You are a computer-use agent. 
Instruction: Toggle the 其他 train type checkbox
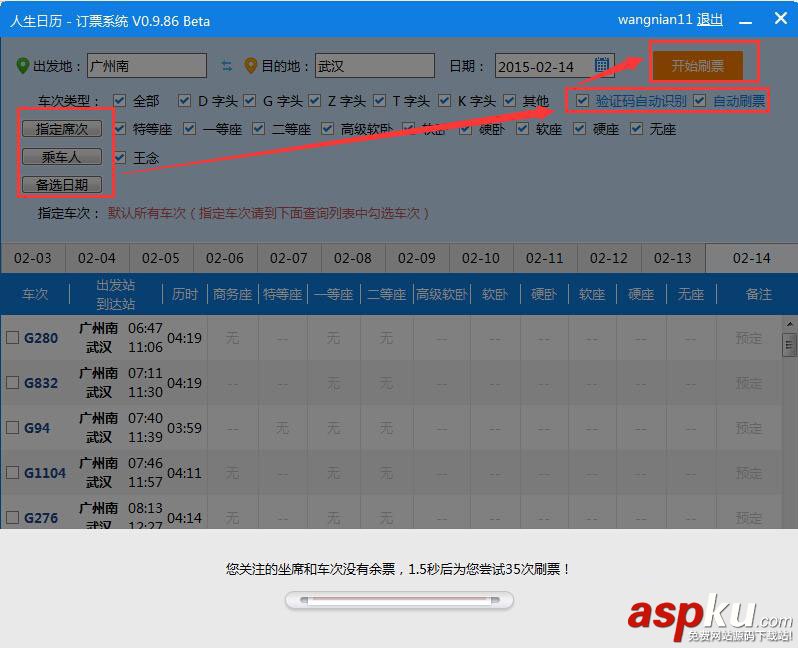pos(509,101)
